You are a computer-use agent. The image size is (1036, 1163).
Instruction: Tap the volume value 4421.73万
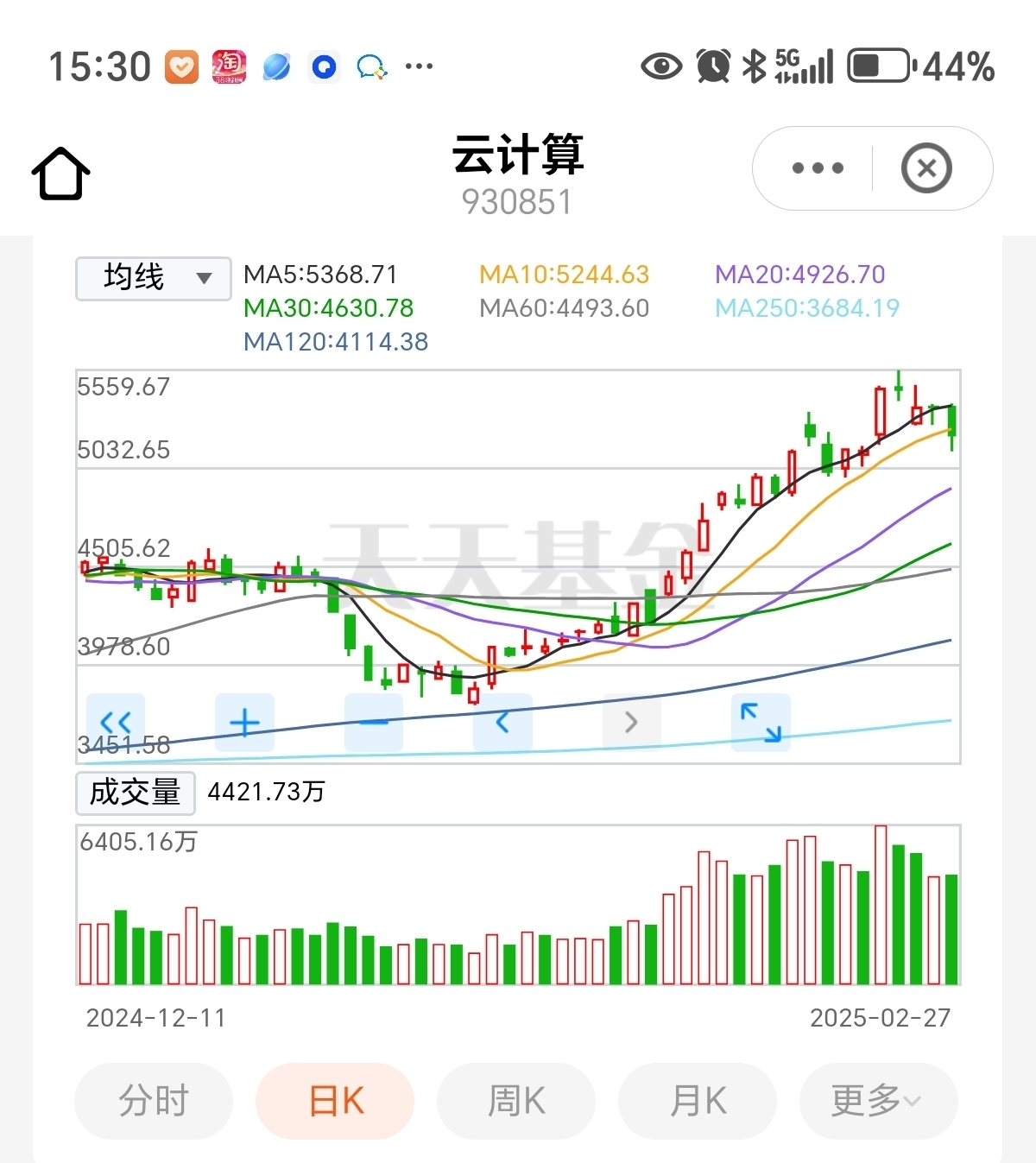coord(266,792)
